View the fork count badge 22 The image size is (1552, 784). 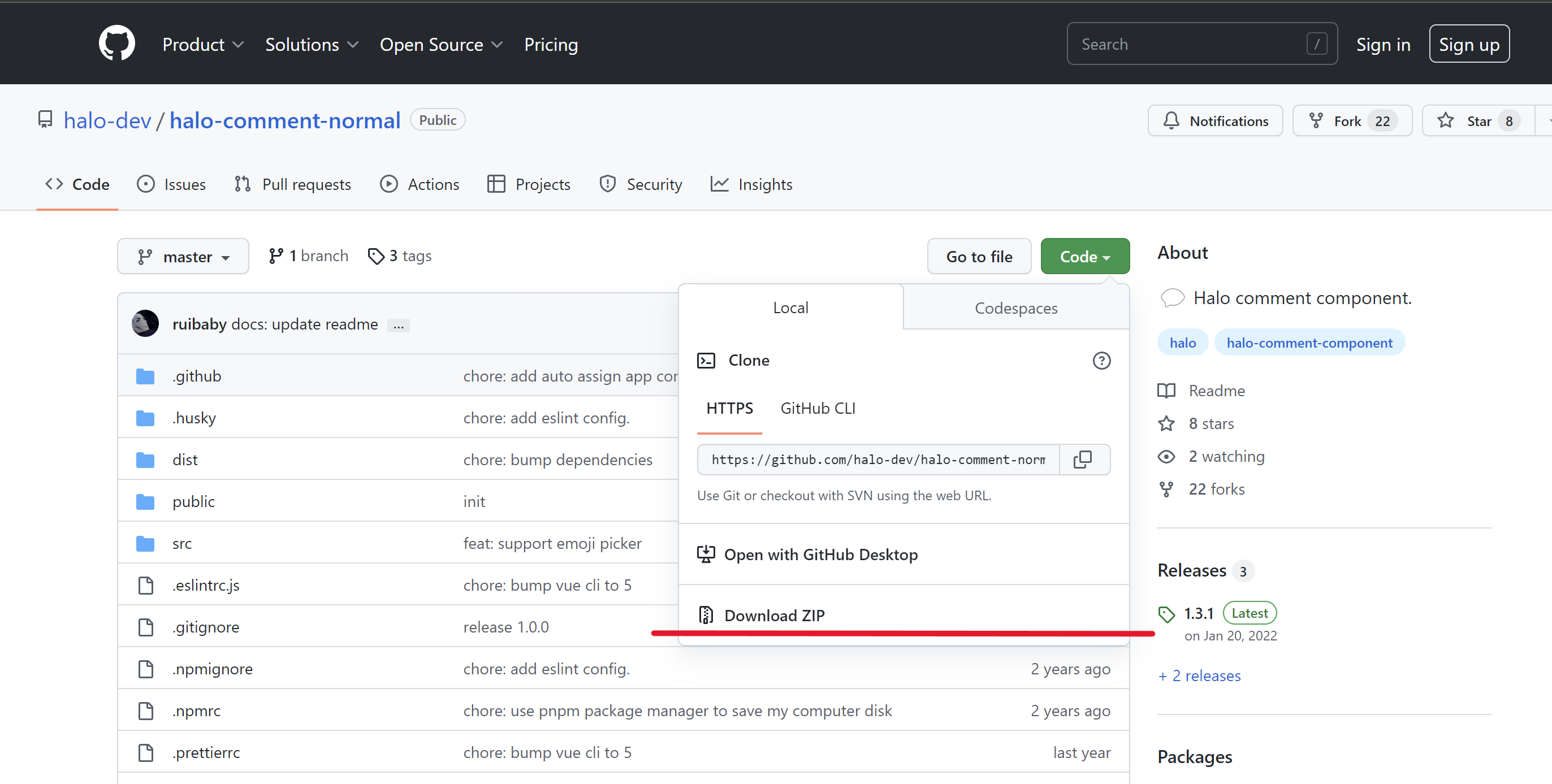pos(1382,121)
